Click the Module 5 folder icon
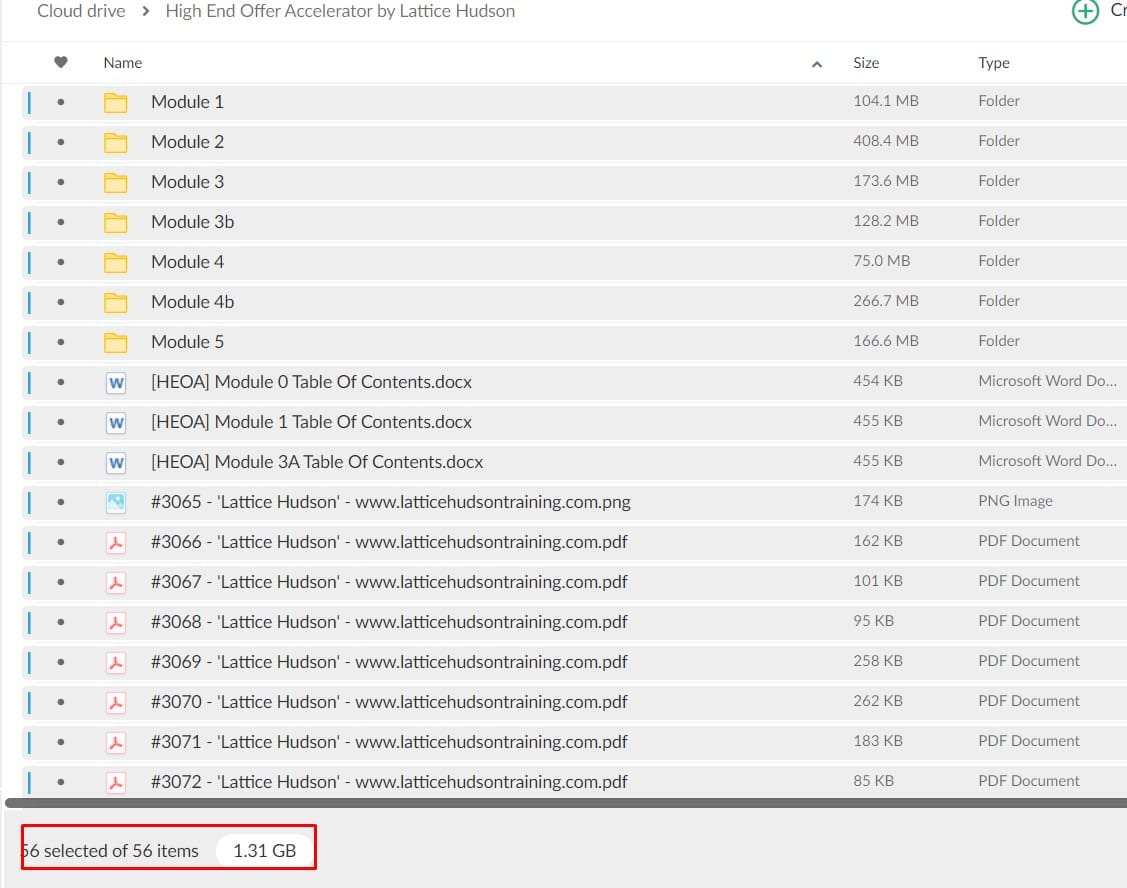This screenshot has width=1127, height=888. coord(116,342)
